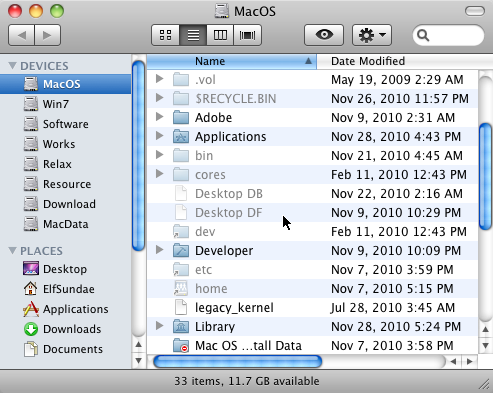Select the Desktop DF file
This screenshot has height=393, width=493.
point(312,212)
